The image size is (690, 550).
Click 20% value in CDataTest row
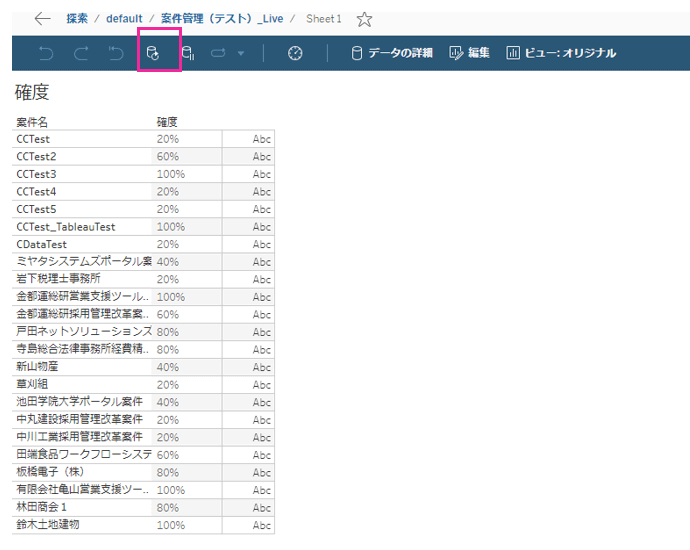point(168,244)
